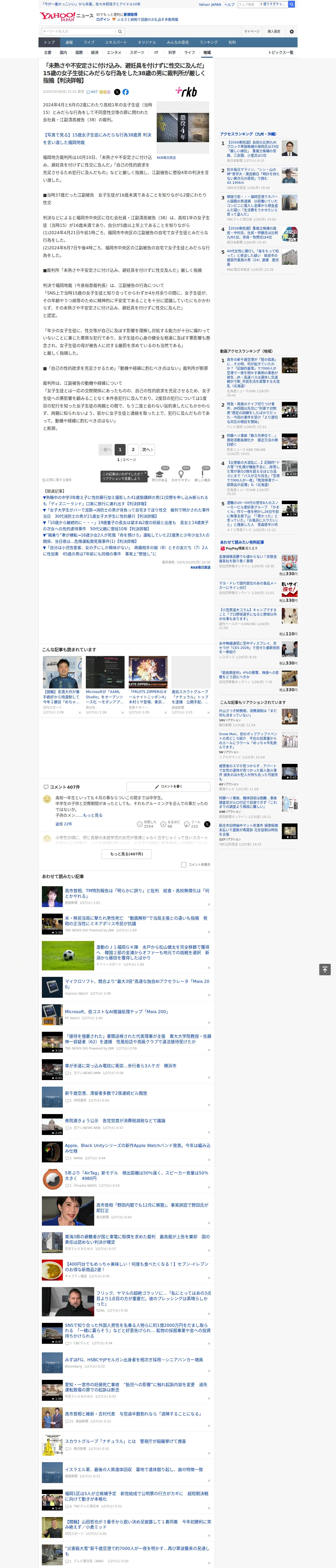
Task: Click the rkb logo beside article headline
Action: (x=187, y=92)
